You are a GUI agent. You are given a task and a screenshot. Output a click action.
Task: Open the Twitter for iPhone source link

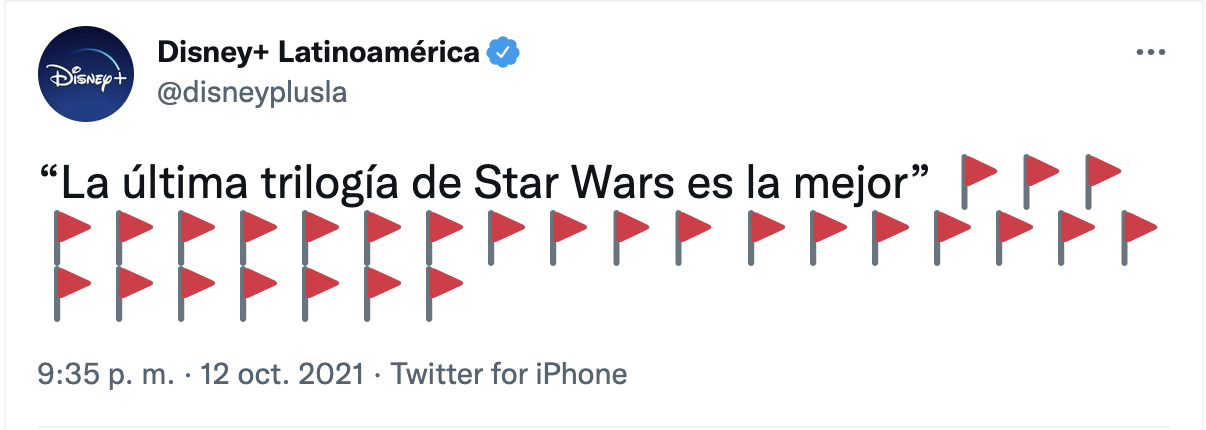(508, 375)
